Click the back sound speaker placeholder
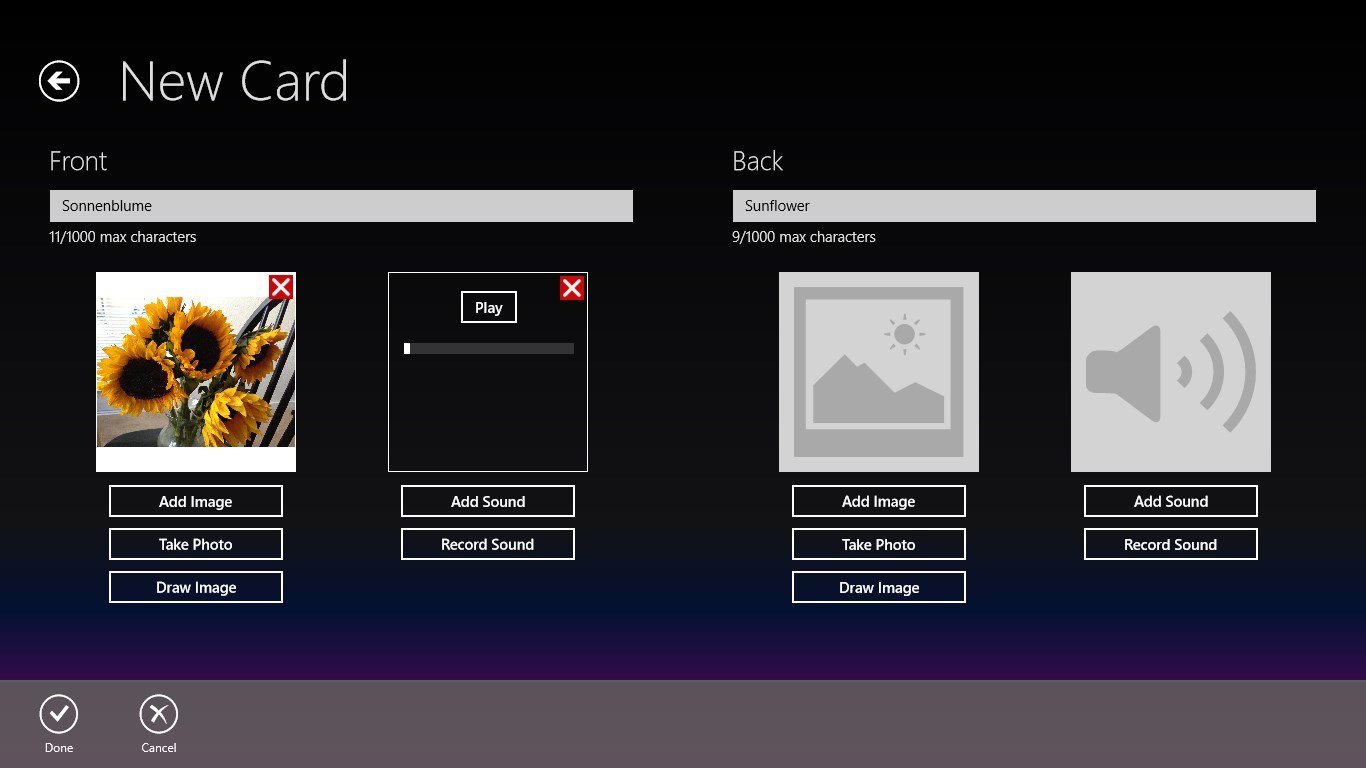Viewport: 1366px width, 768px height. click(1170, 372)
